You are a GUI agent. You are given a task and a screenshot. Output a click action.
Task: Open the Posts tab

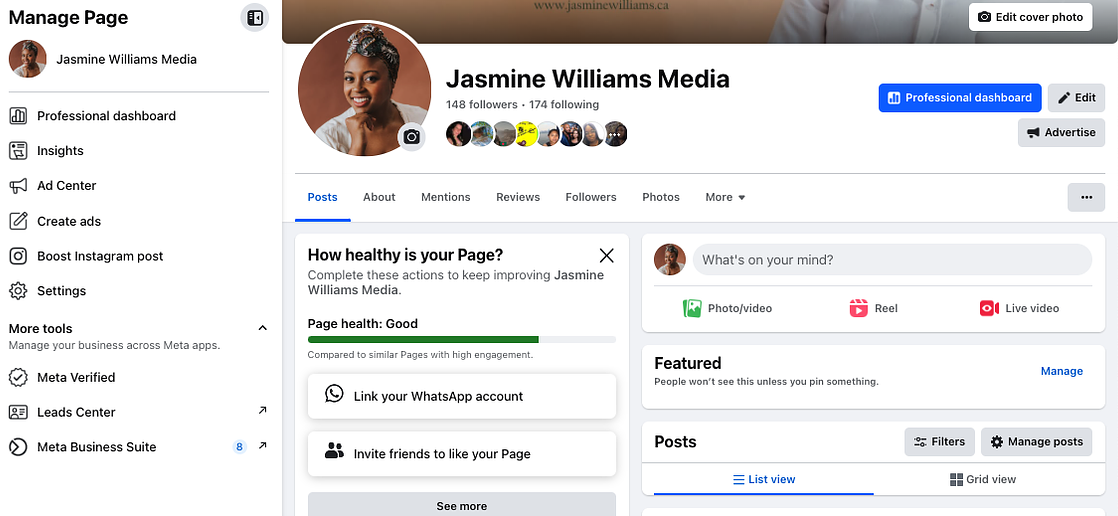pyautogui.click(x=322, y=197)
